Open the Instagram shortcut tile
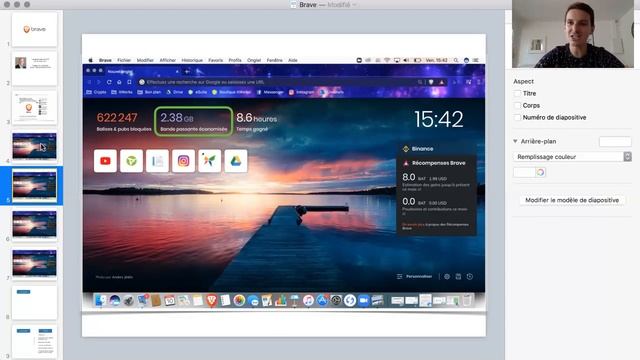This screenshot has height=360, width=640. click(184, 161)
